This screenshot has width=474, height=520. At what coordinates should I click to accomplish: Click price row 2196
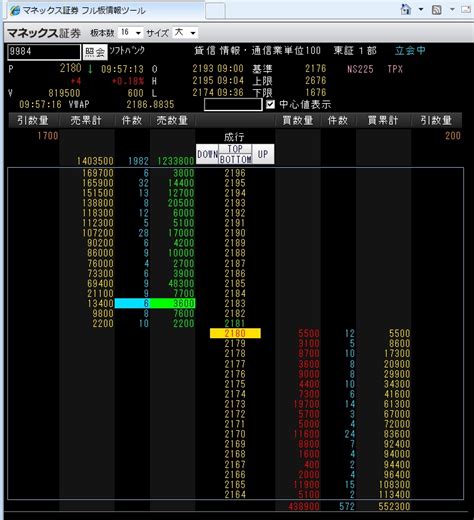point(235,173)
